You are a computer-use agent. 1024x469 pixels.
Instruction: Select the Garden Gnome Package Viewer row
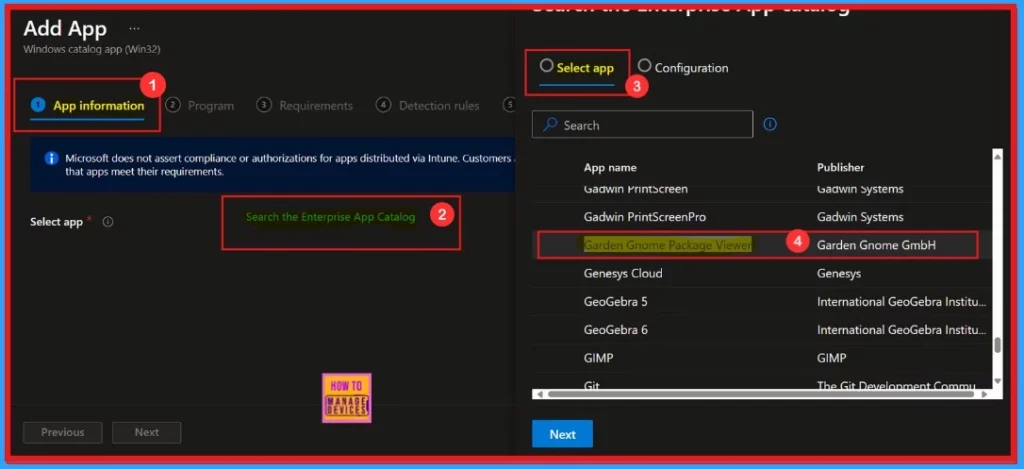coord(762,245)
